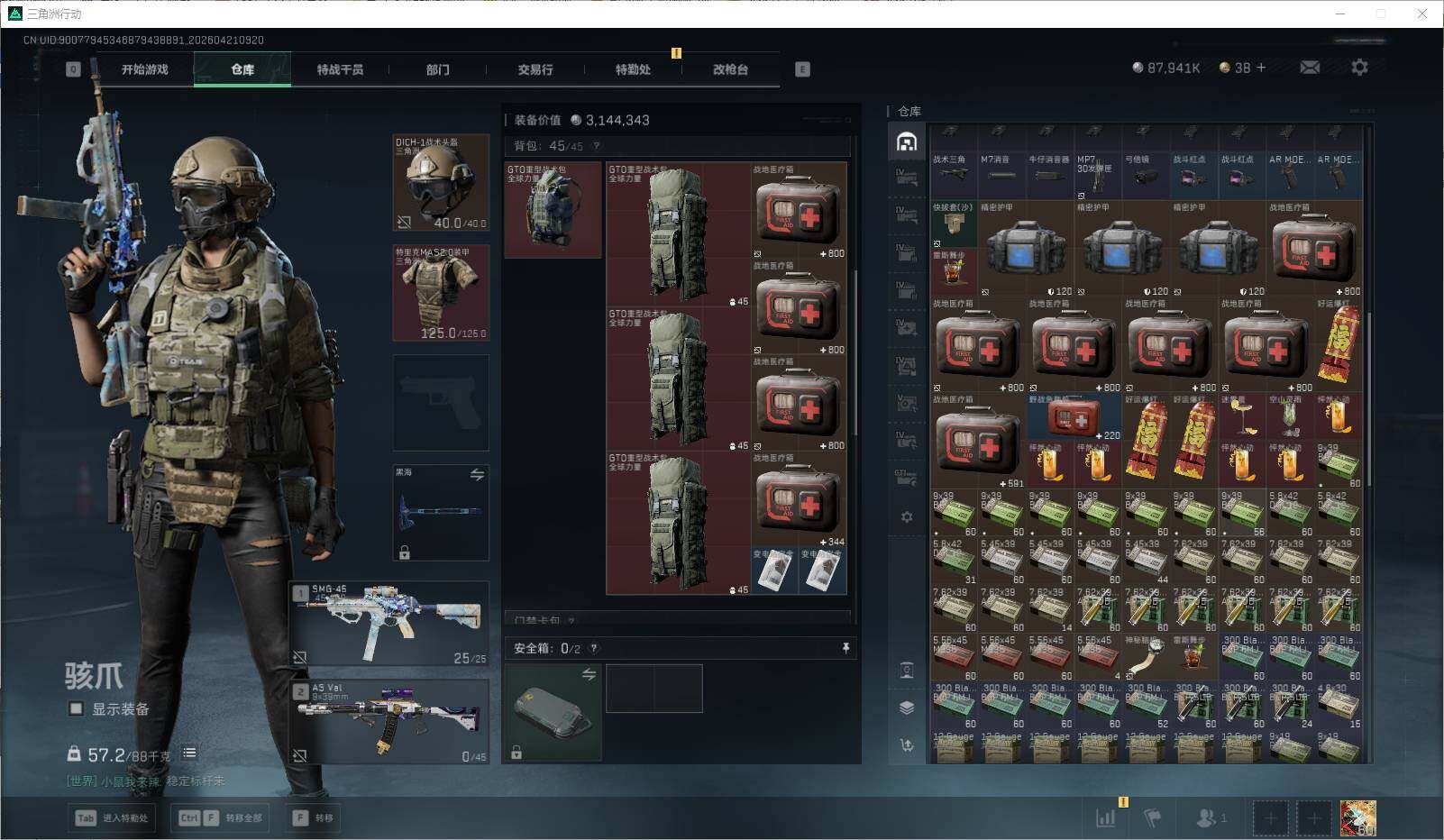
Task: Select the SMG-45 primary weapon slot
Action: [x=389, y=624]
